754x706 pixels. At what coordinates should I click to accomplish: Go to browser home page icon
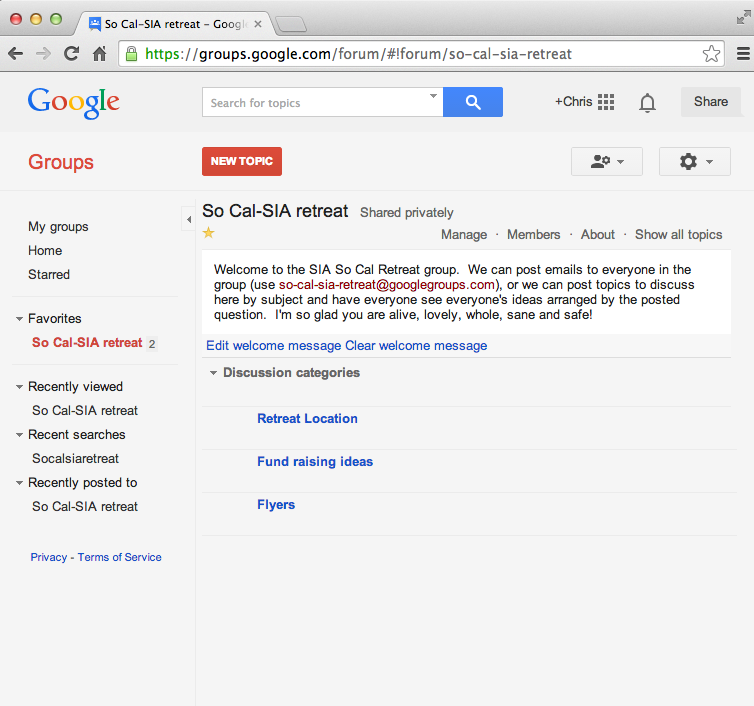(x=100, y=53)
